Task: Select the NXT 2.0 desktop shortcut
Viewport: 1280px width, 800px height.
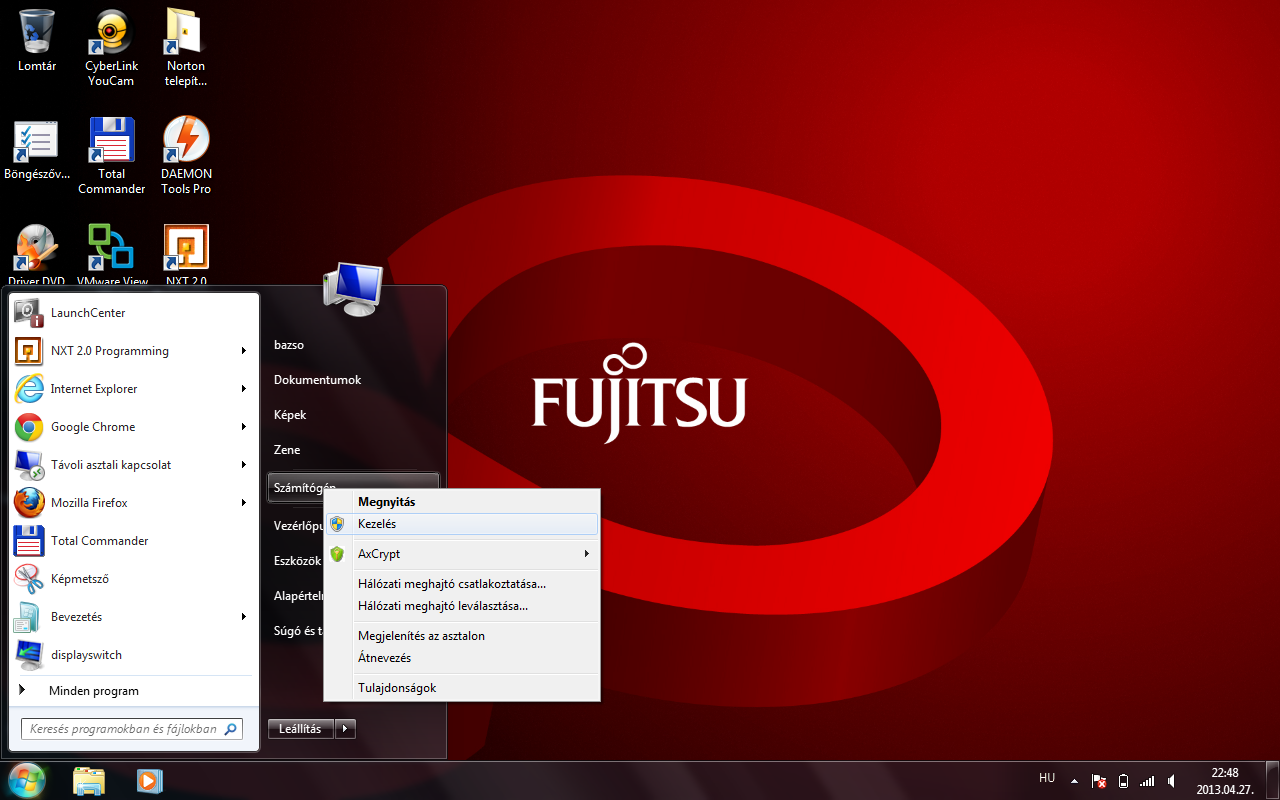Action: click(x=186, y=256)
